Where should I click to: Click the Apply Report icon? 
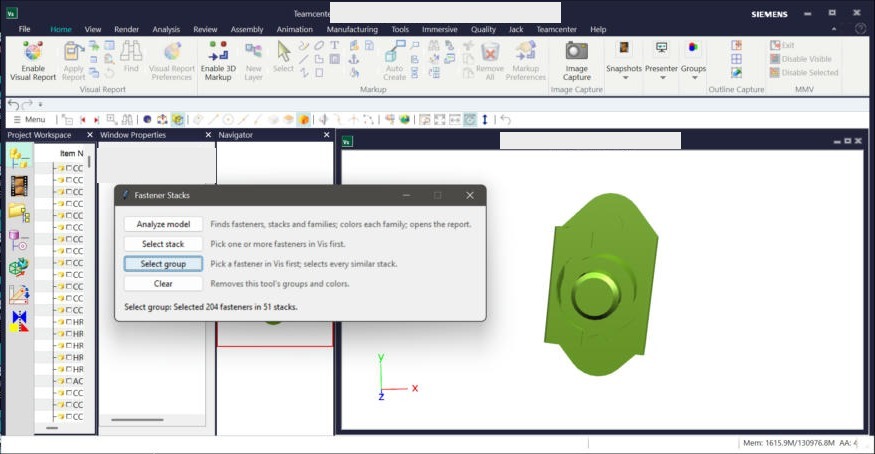coord(73,51)
